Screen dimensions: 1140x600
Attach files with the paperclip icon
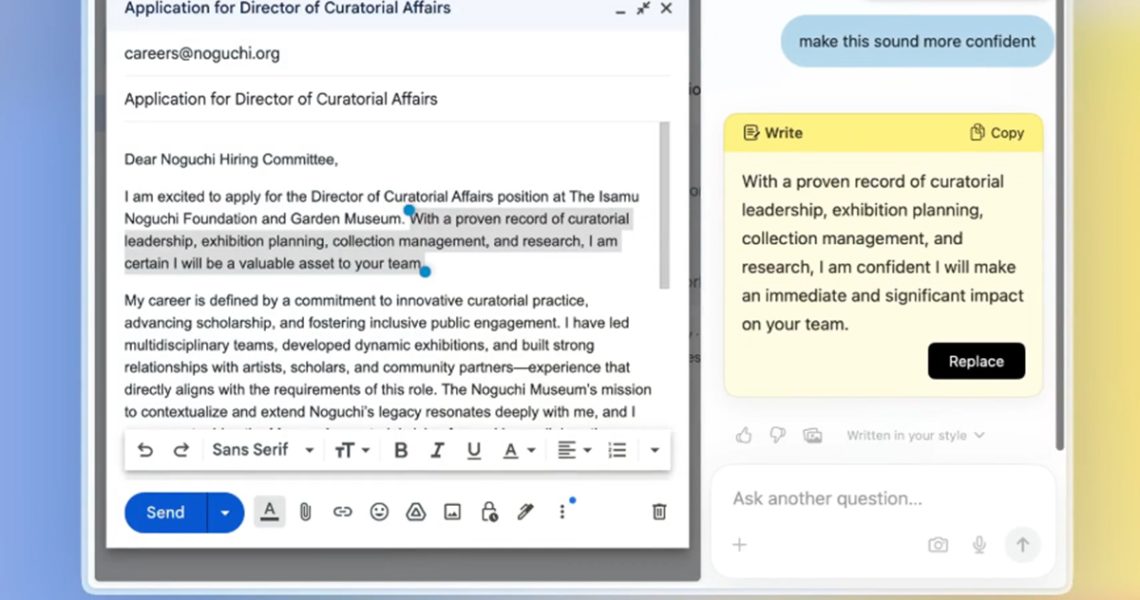pyautogui.click(x=305, y=513)
